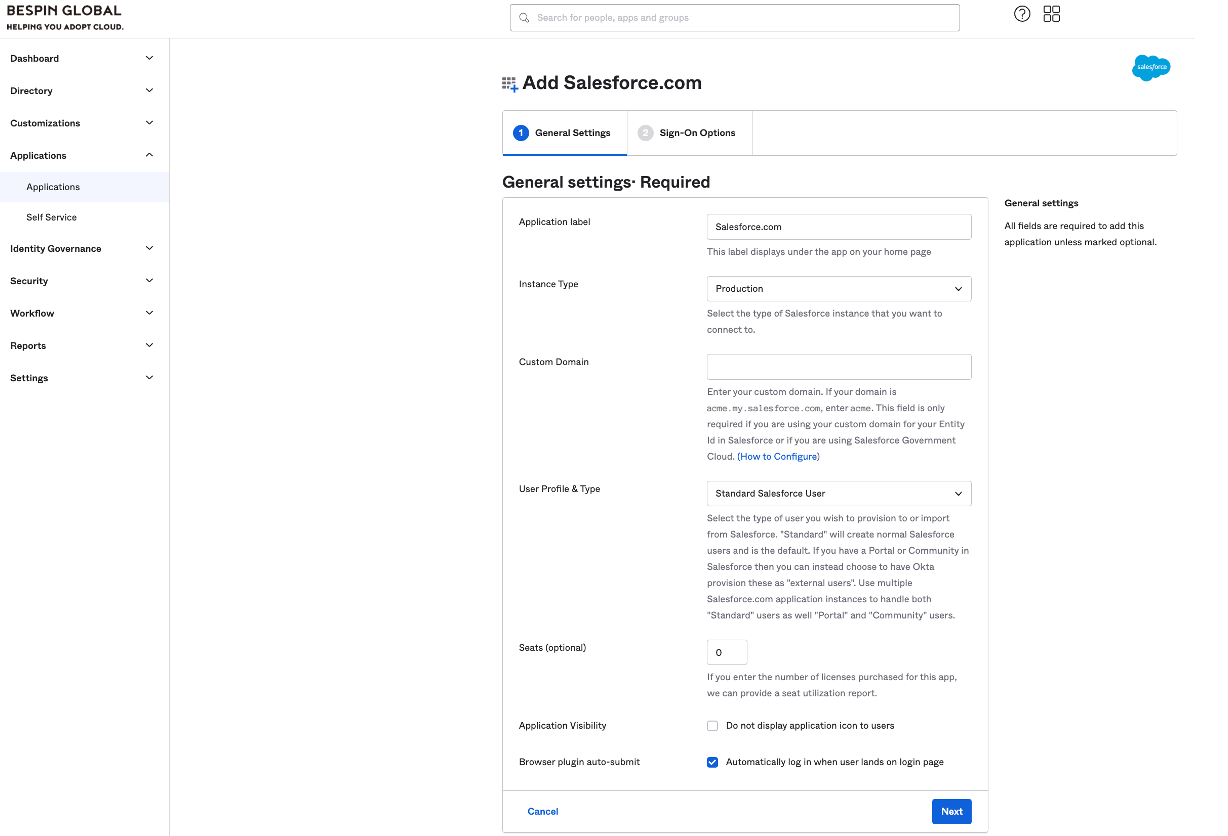
Task: Click the Bespin Global logo
Action: (x=65, y=17)
